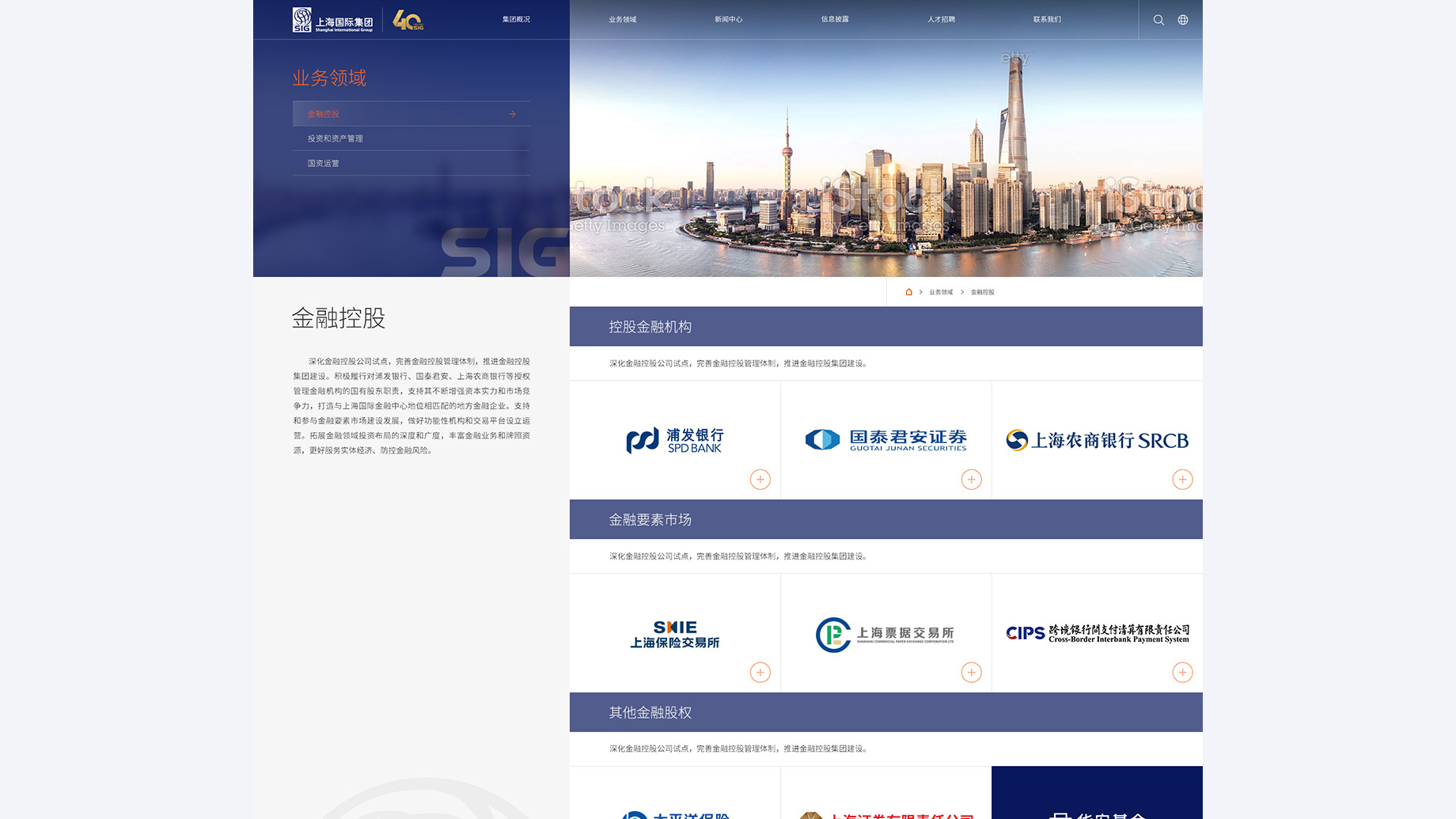The width and height of the screenshot is (1456, 819).
Task: Click 业务领域 breadcrumb link
Action: pos(941,292)
